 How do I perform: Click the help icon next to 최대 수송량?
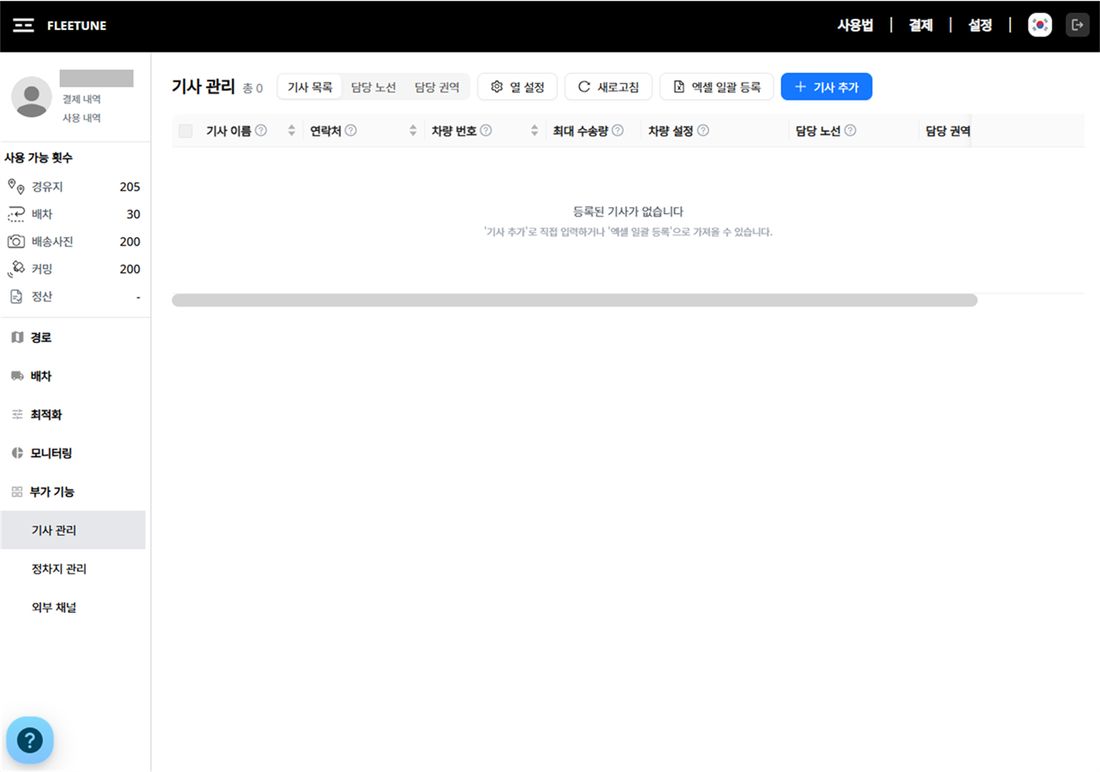[617, 131]
